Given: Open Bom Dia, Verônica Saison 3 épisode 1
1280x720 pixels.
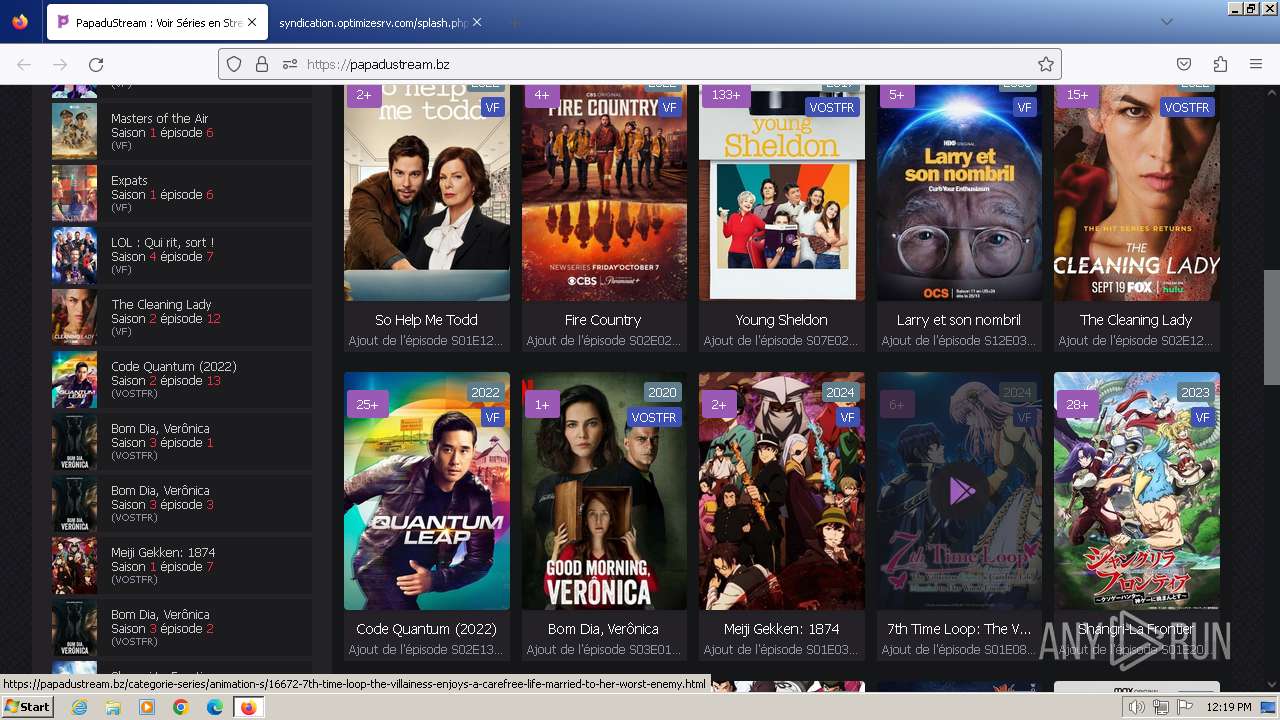Looking at the screenshot, I should click(182, 442).
